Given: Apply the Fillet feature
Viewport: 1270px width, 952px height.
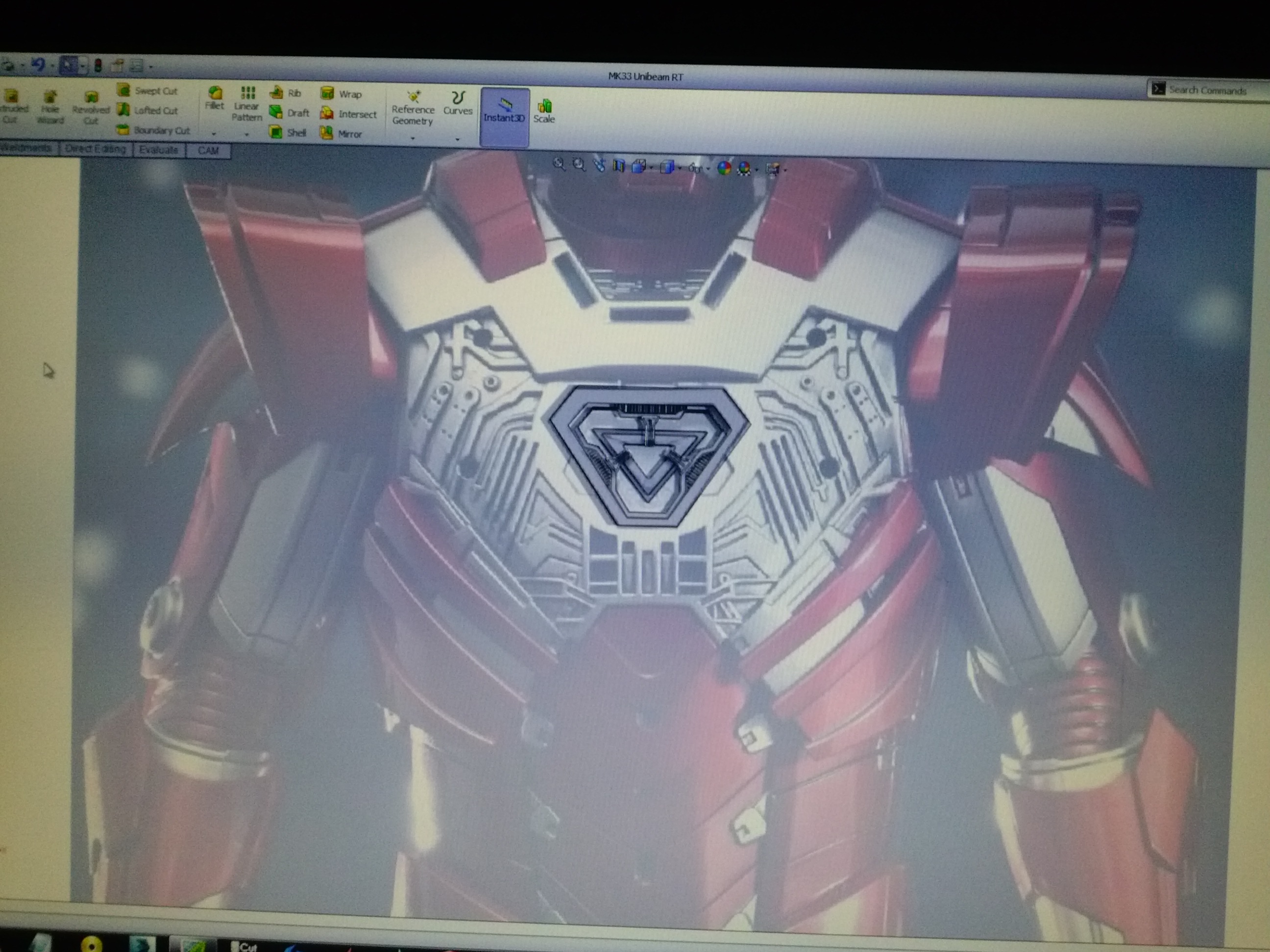Looking at the screenshot, I should pyautogui.click(x=214, y=98).
